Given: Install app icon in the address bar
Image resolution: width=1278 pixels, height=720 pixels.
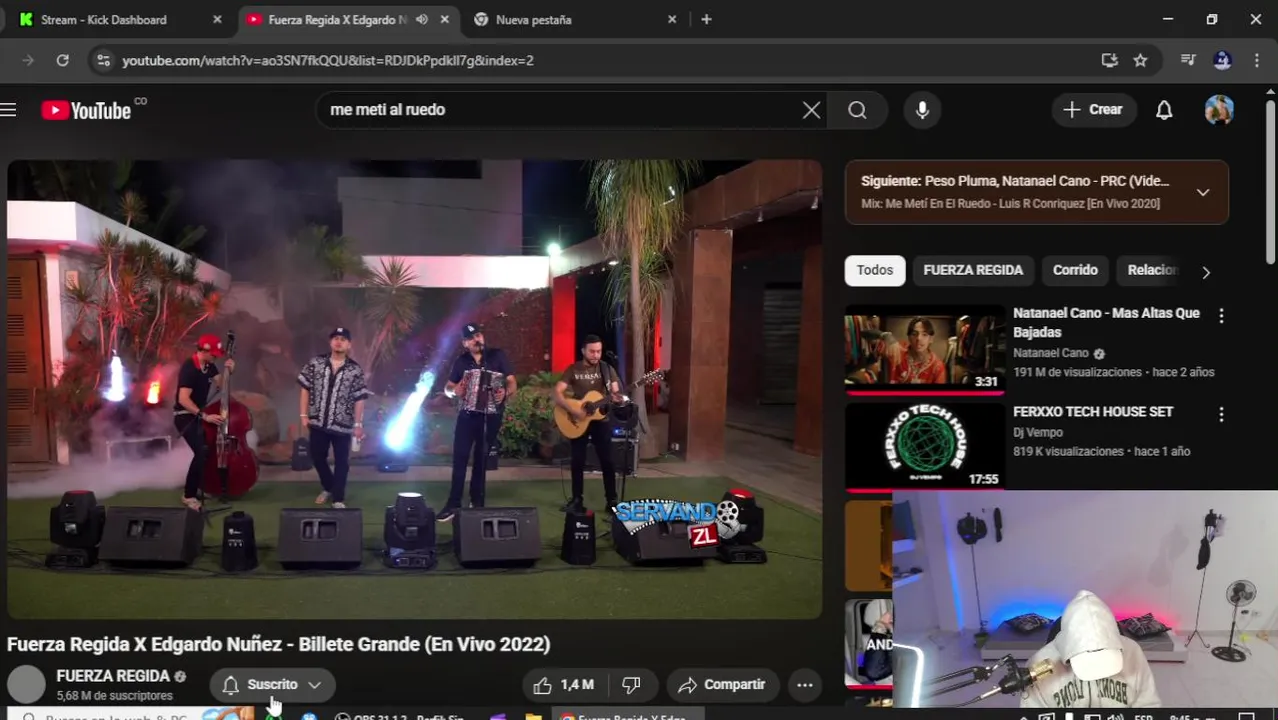Looking at the screenshot, I should pos(1109,60).
